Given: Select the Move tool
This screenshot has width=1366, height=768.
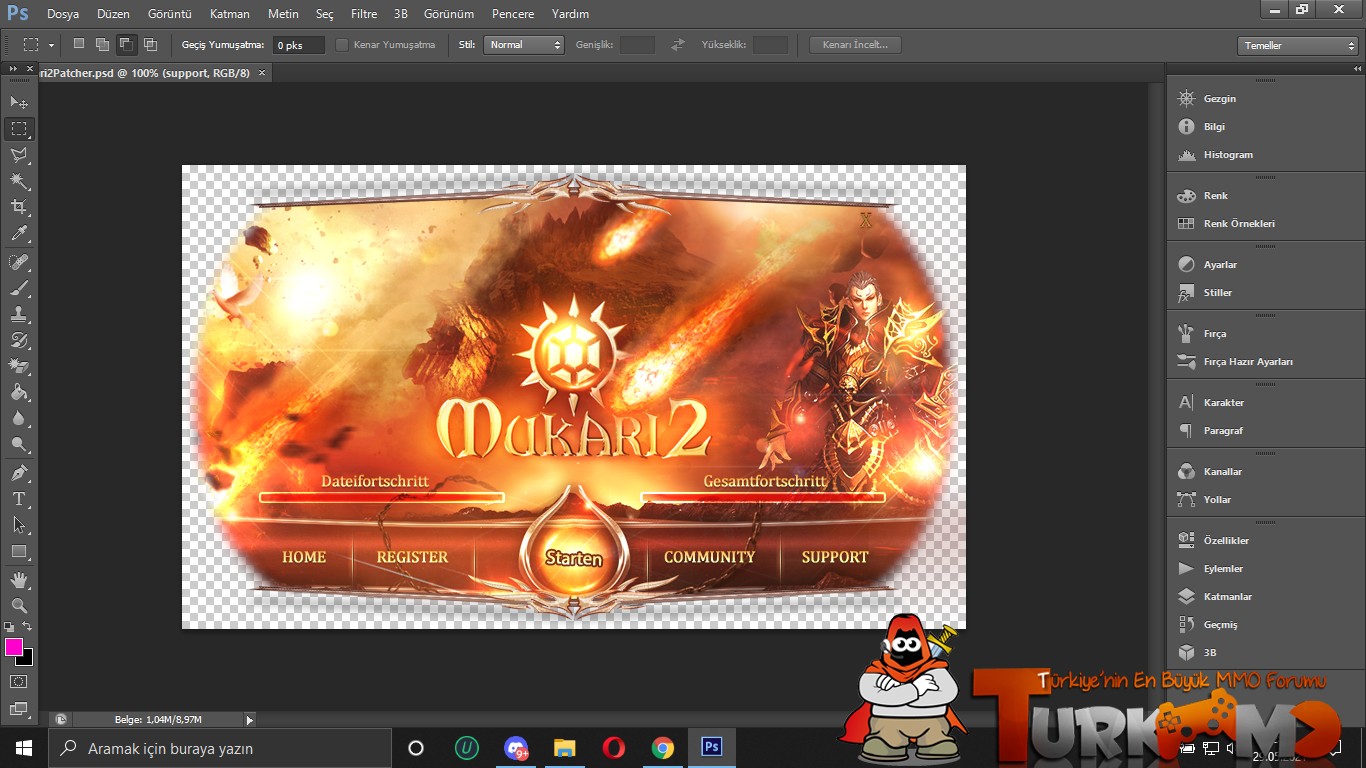Looking at the screenshot, I should coord(19,102).
